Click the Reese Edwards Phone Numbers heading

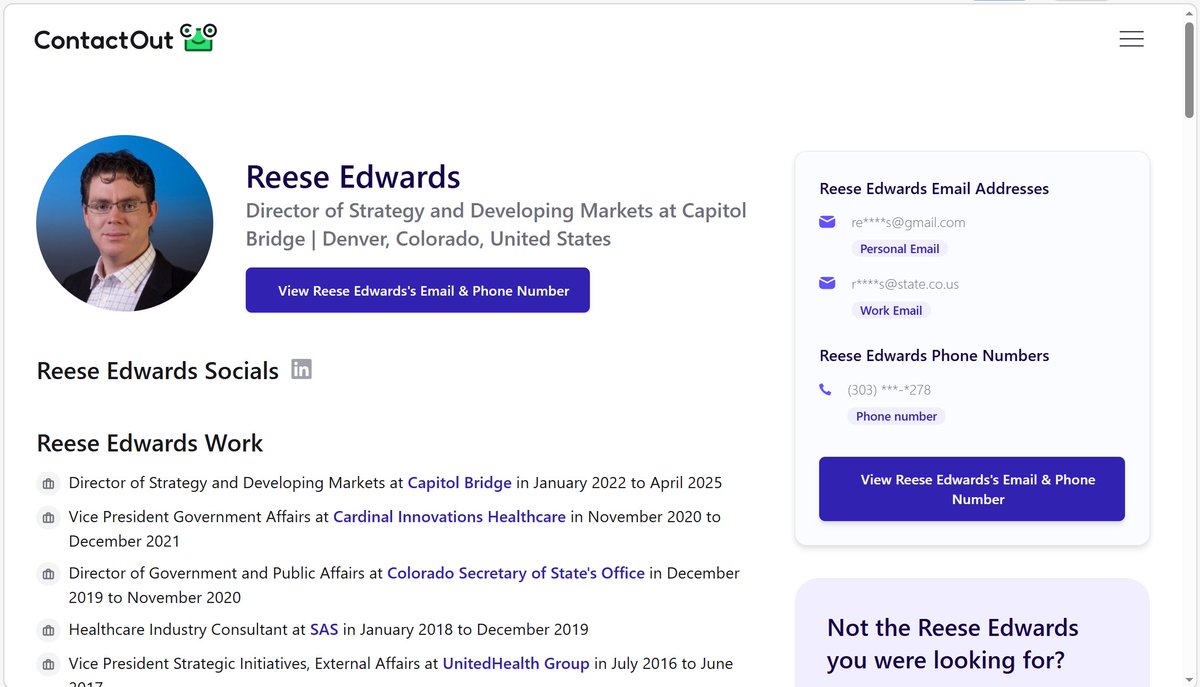click(934, 356)
